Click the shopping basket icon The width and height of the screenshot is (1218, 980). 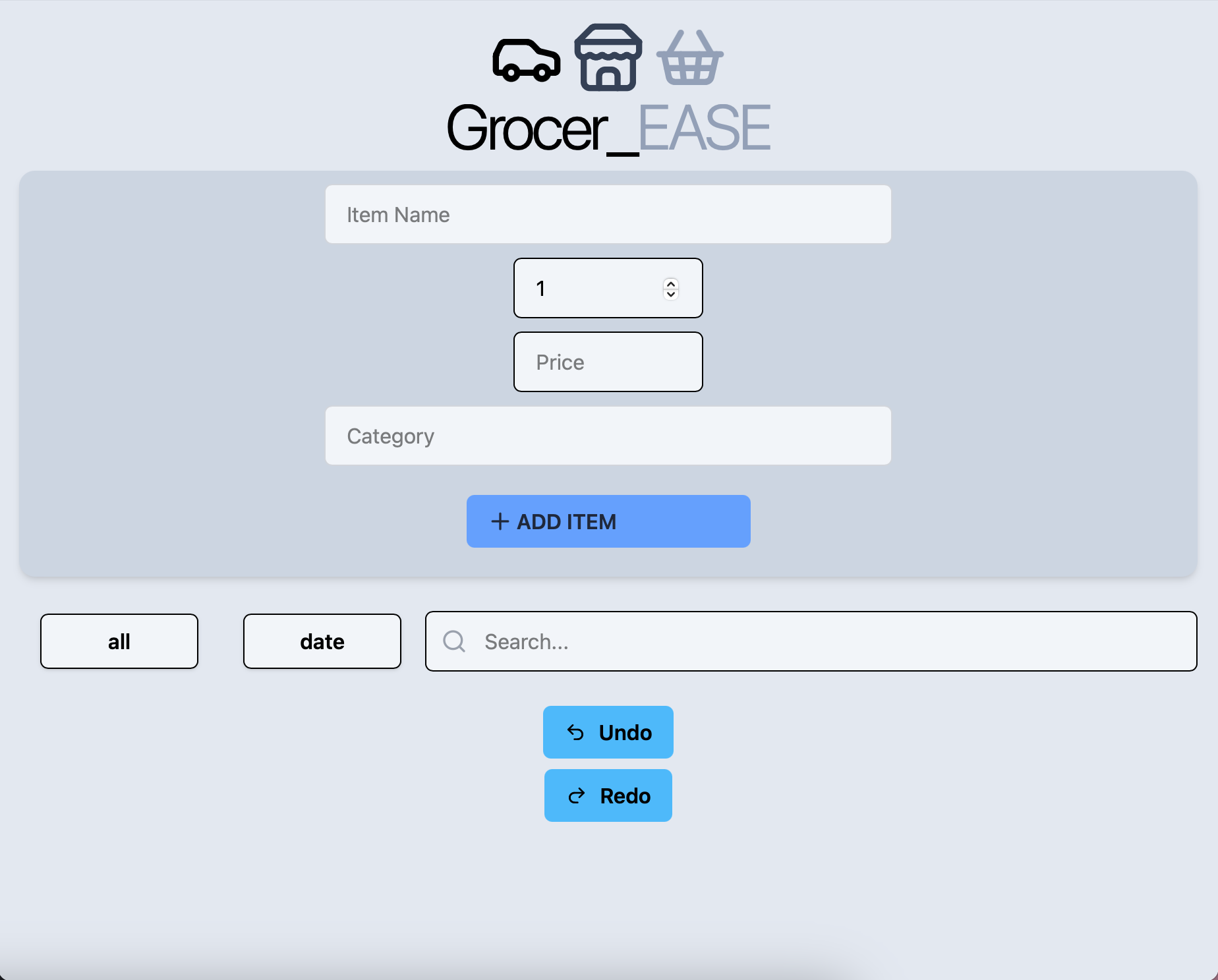[x=689, y=59]
